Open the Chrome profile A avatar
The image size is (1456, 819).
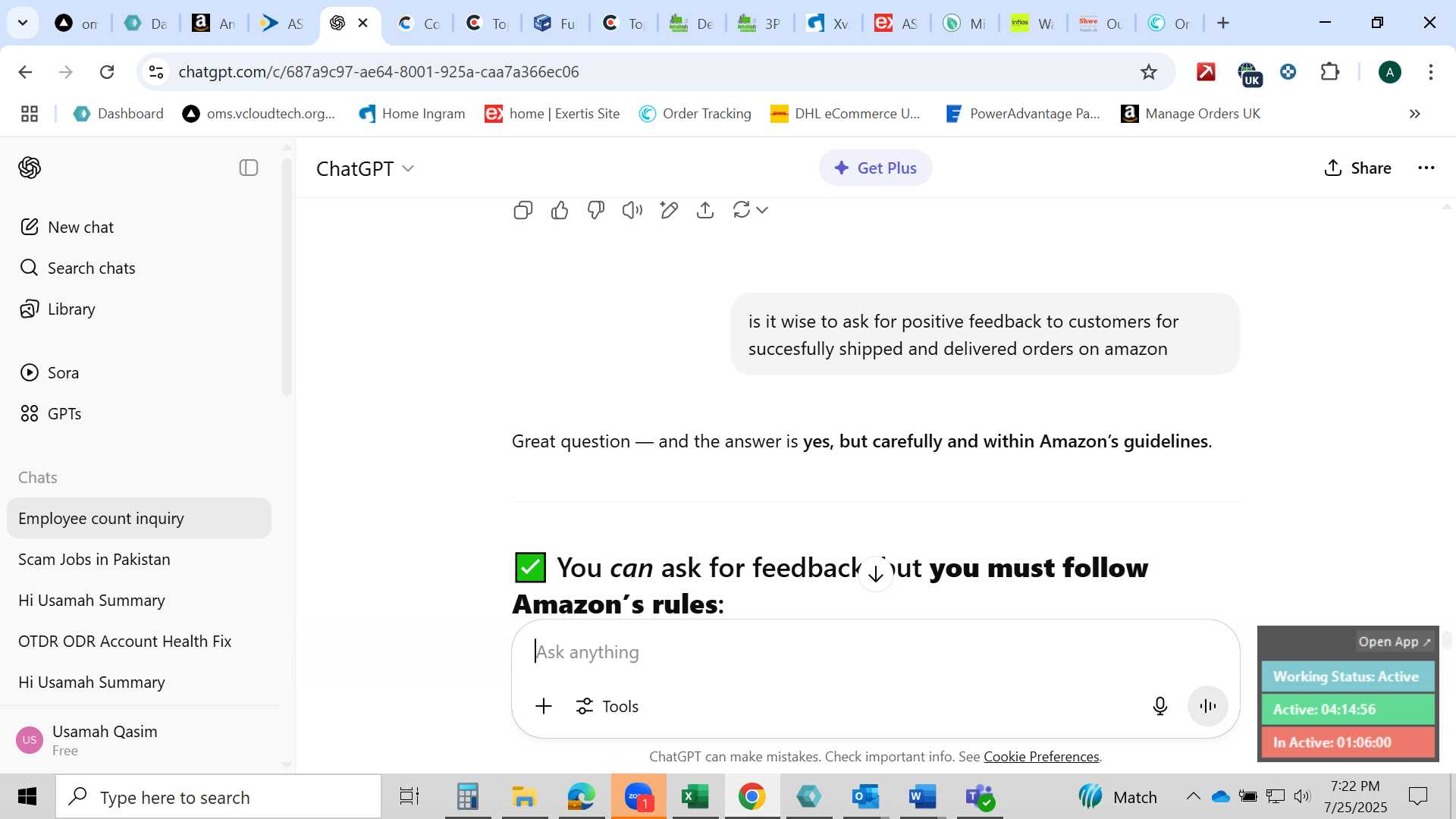point(1389,72)
